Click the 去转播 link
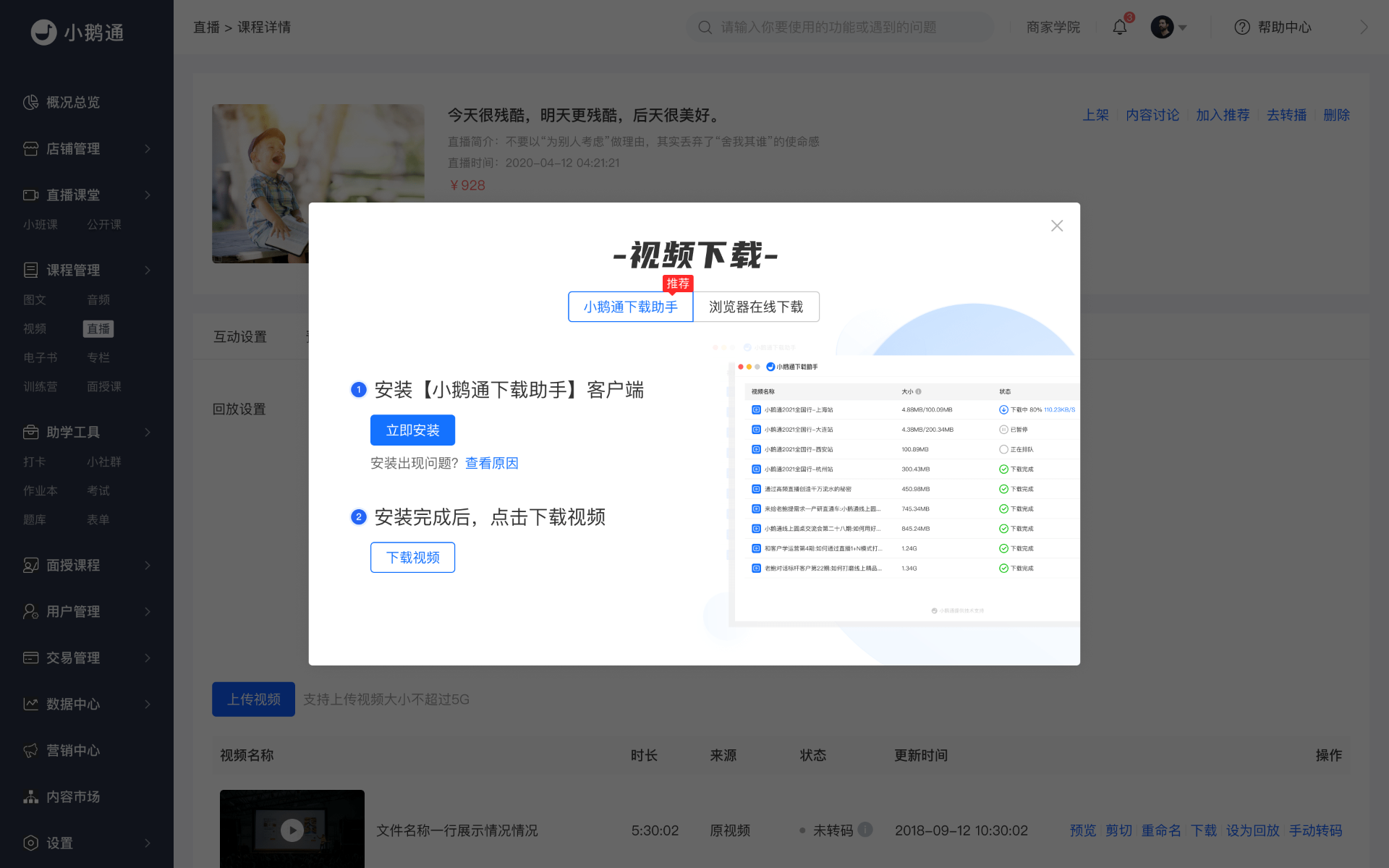 [1286, 115]
